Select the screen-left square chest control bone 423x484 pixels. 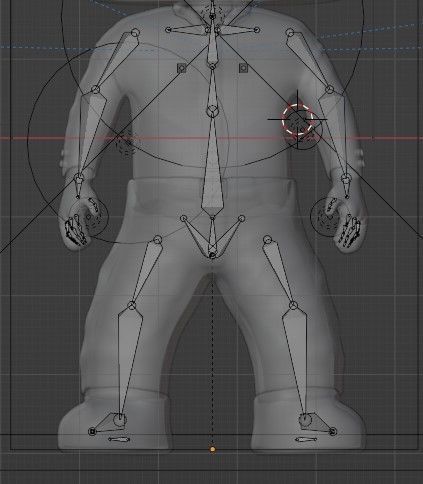[x=182, y=68]
